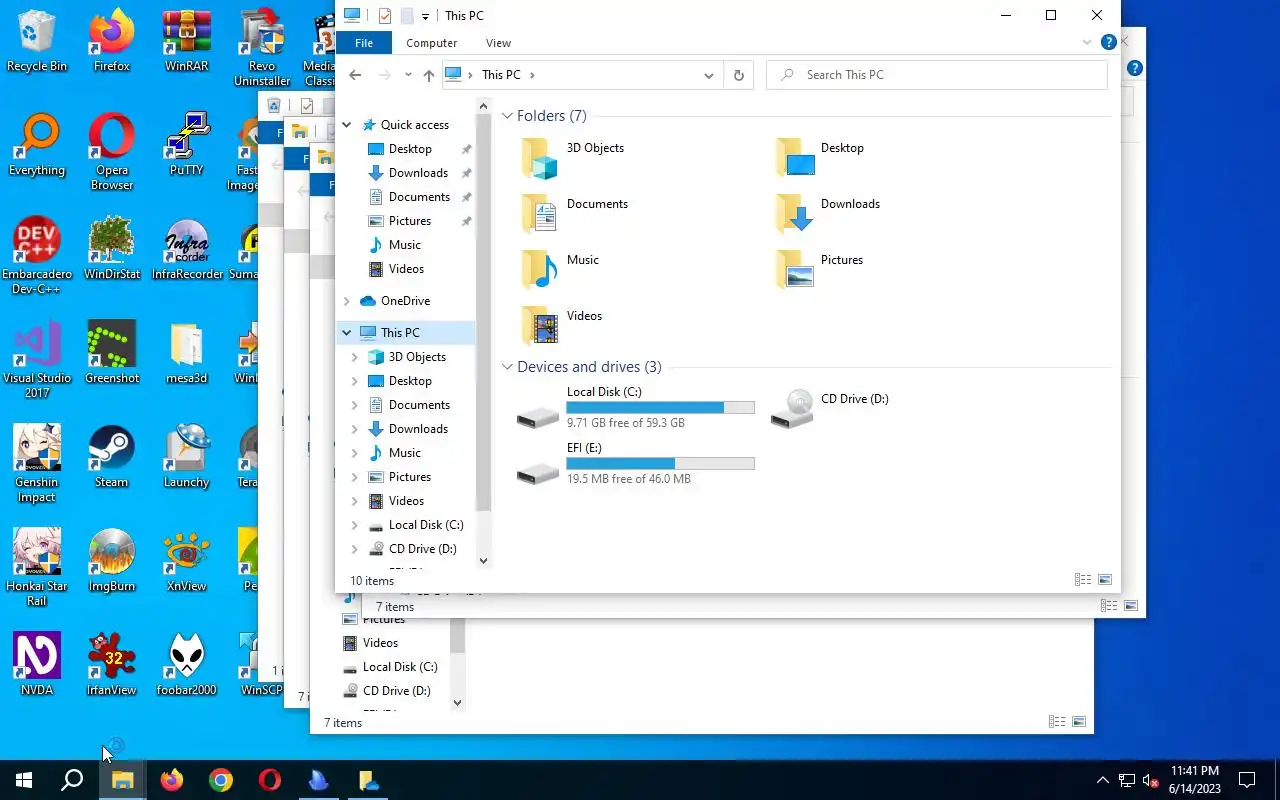Screen dimensions: 1280x800
Task: Open the notification center icon
Action: click(1247, 780)
